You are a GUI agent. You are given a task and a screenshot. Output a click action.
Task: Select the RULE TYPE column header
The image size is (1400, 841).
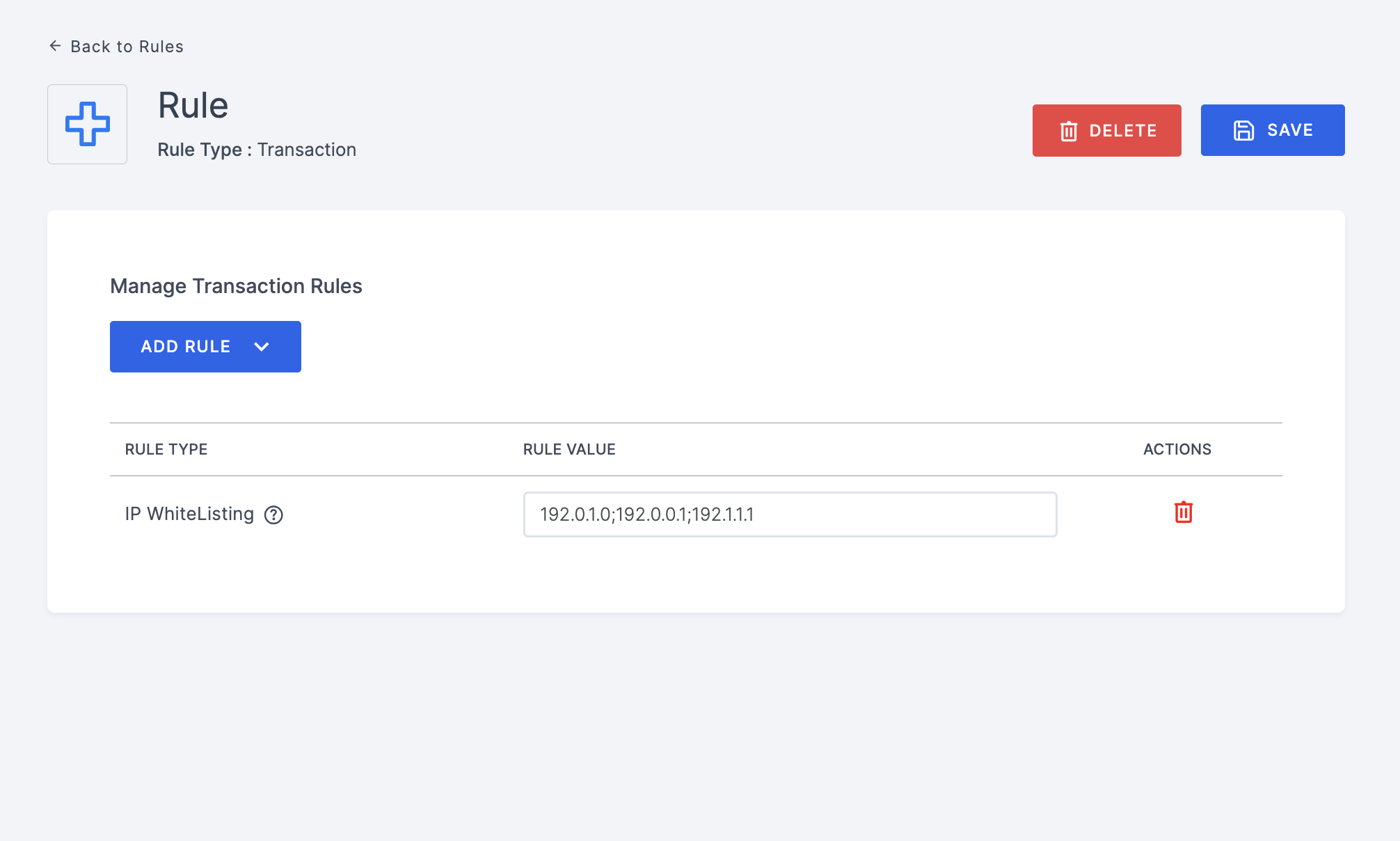pyautogui.click(x=166, y=450)
